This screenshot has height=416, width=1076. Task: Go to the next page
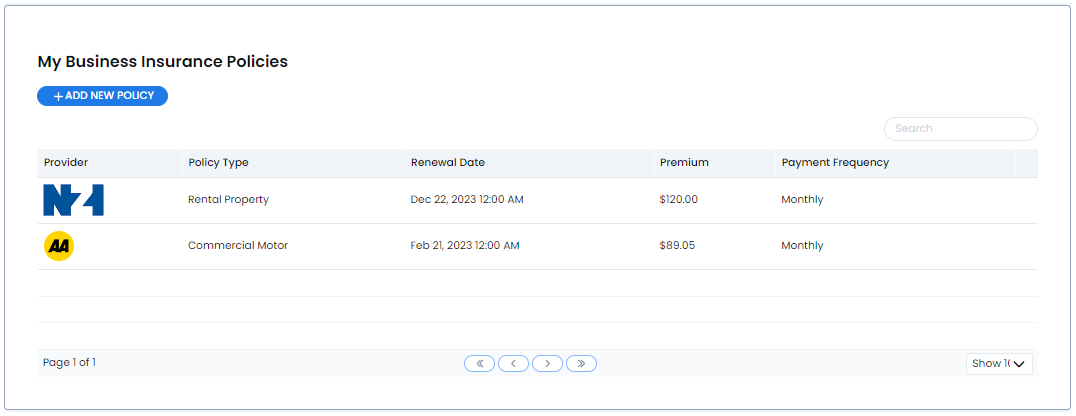coord(547,363)
